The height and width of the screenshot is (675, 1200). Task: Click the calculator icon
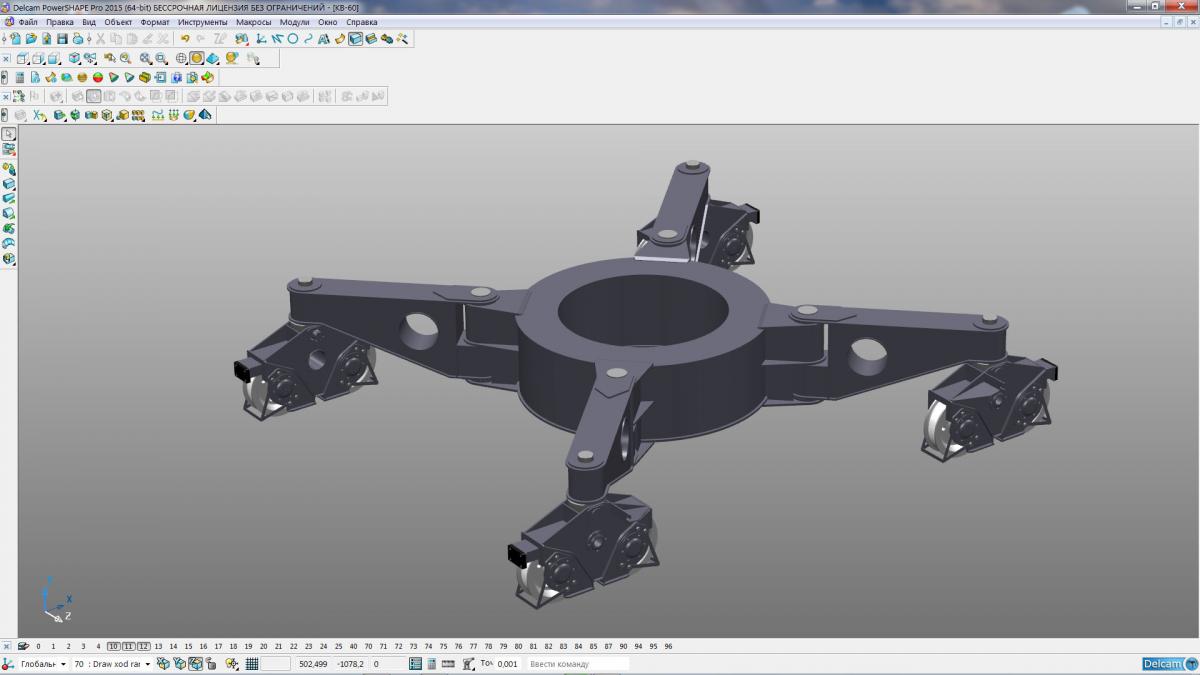(20, 77)
